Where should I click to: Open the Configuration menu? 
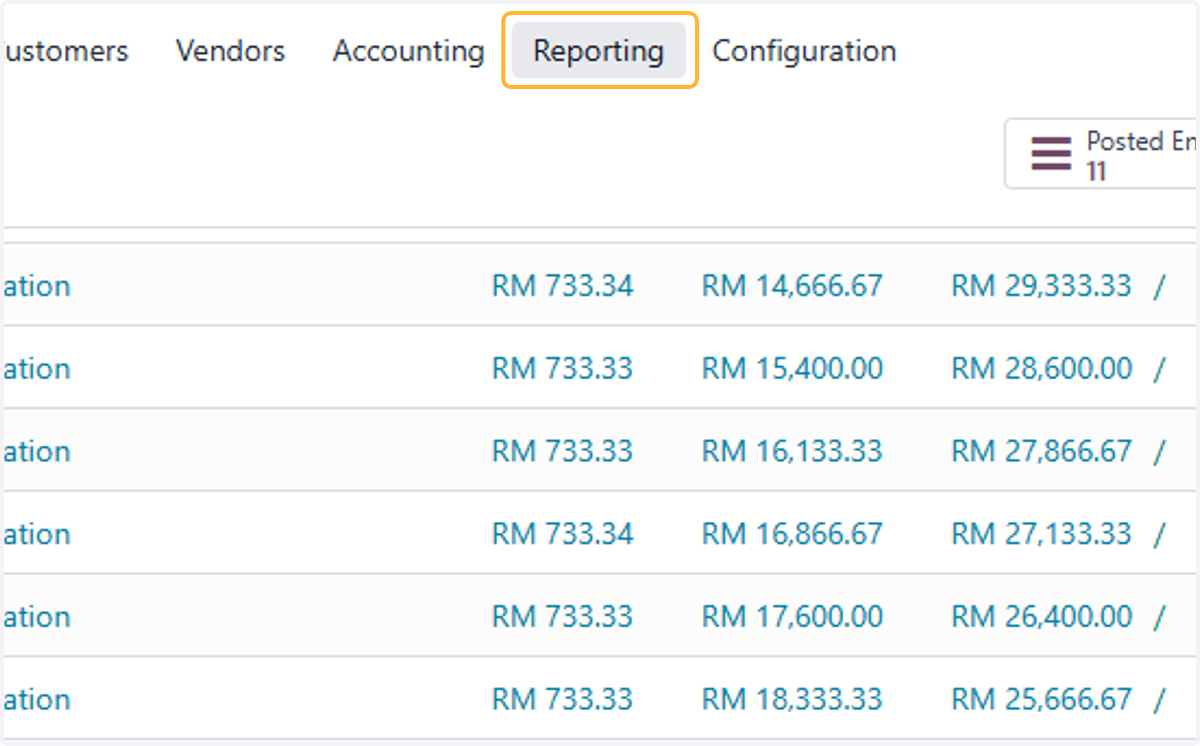804,51
